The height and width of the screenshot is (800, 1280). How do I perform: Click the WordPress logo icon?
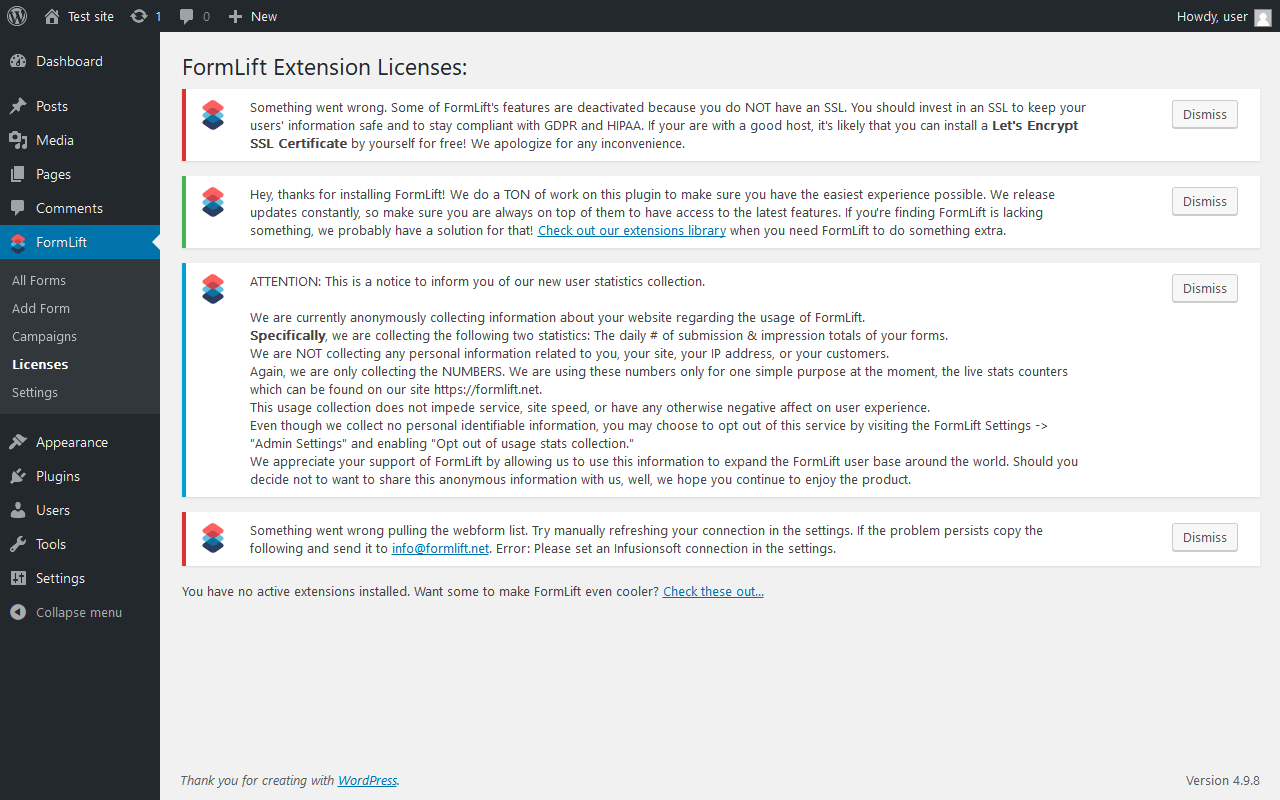(17, 16)
